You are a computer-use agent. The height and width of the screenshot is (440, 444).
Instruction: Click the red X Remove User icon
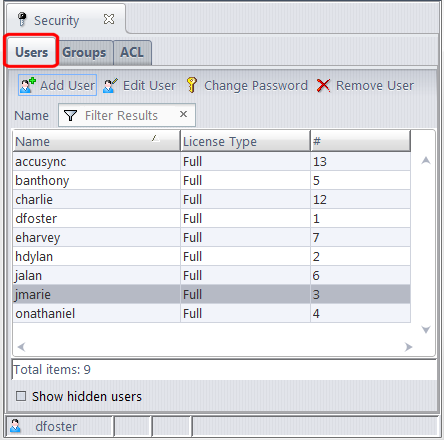pyautogui.click(x=323, y=85)
